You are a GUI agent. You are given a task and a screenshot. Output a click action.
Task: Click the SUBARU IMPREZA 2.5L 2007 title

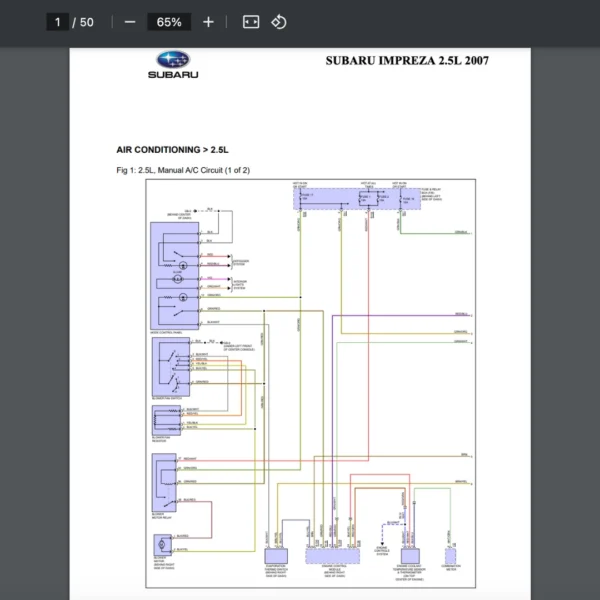pyautogui.click(x=407, y=60)
